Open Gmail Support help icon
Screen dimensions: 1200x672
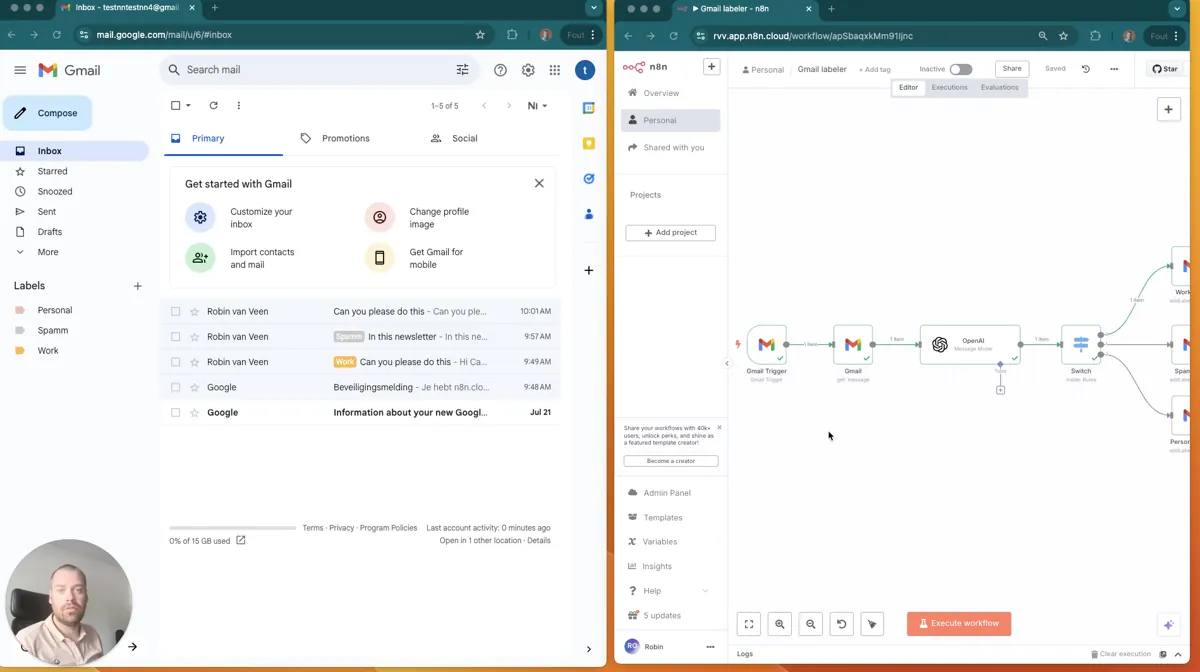[500, 70]
